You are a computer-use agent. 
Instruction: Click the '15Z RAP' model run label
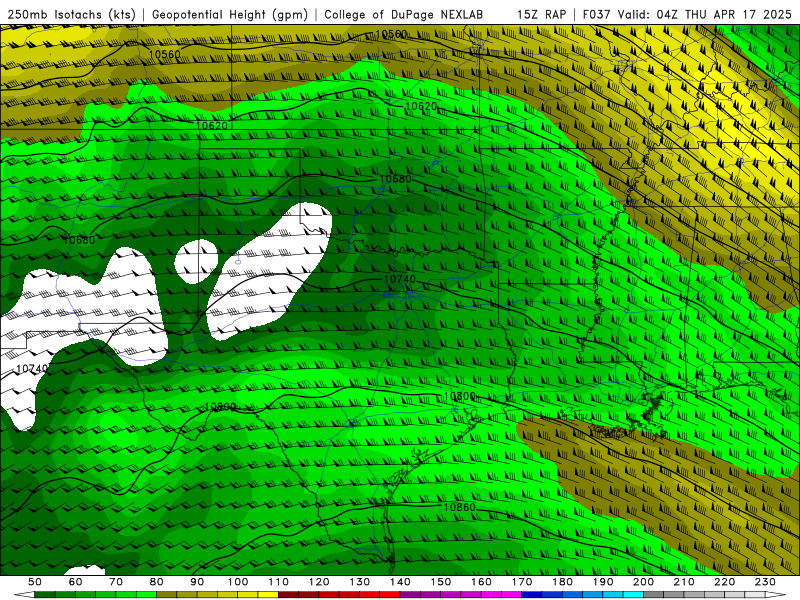point(541,15)
